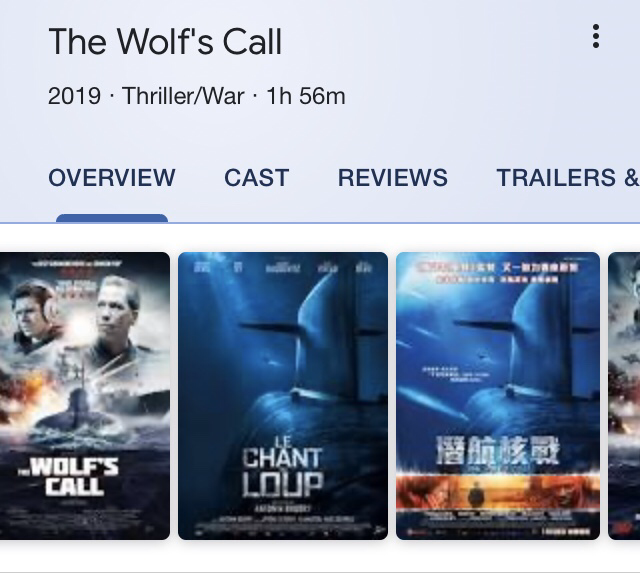Screen dimensions: 640x573
Task: Click the movie title The Wolf's Call
Action: click(x=165, y=41)
